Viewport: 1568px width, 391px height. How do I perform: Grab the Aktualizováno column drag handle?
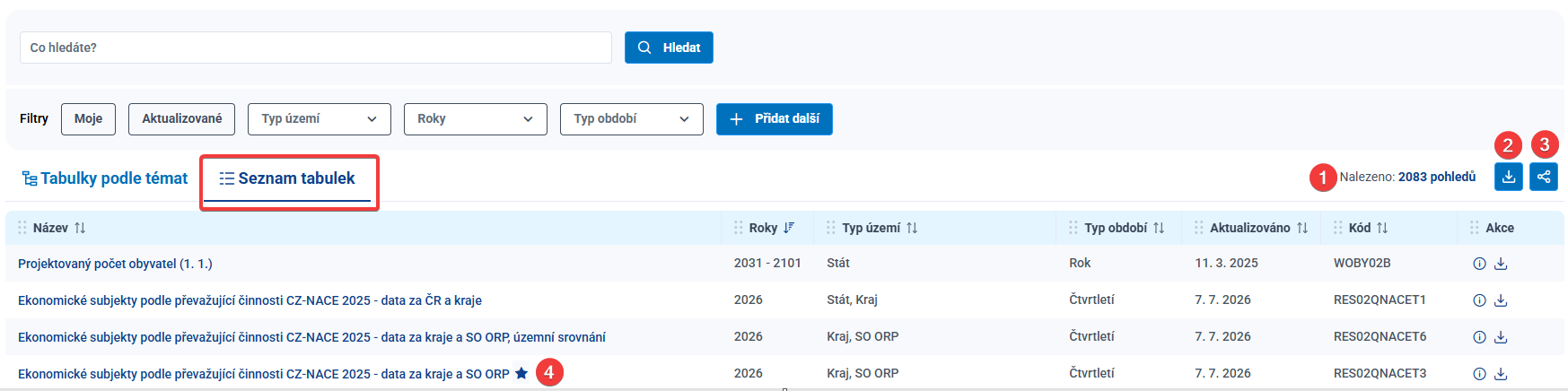1199,228
